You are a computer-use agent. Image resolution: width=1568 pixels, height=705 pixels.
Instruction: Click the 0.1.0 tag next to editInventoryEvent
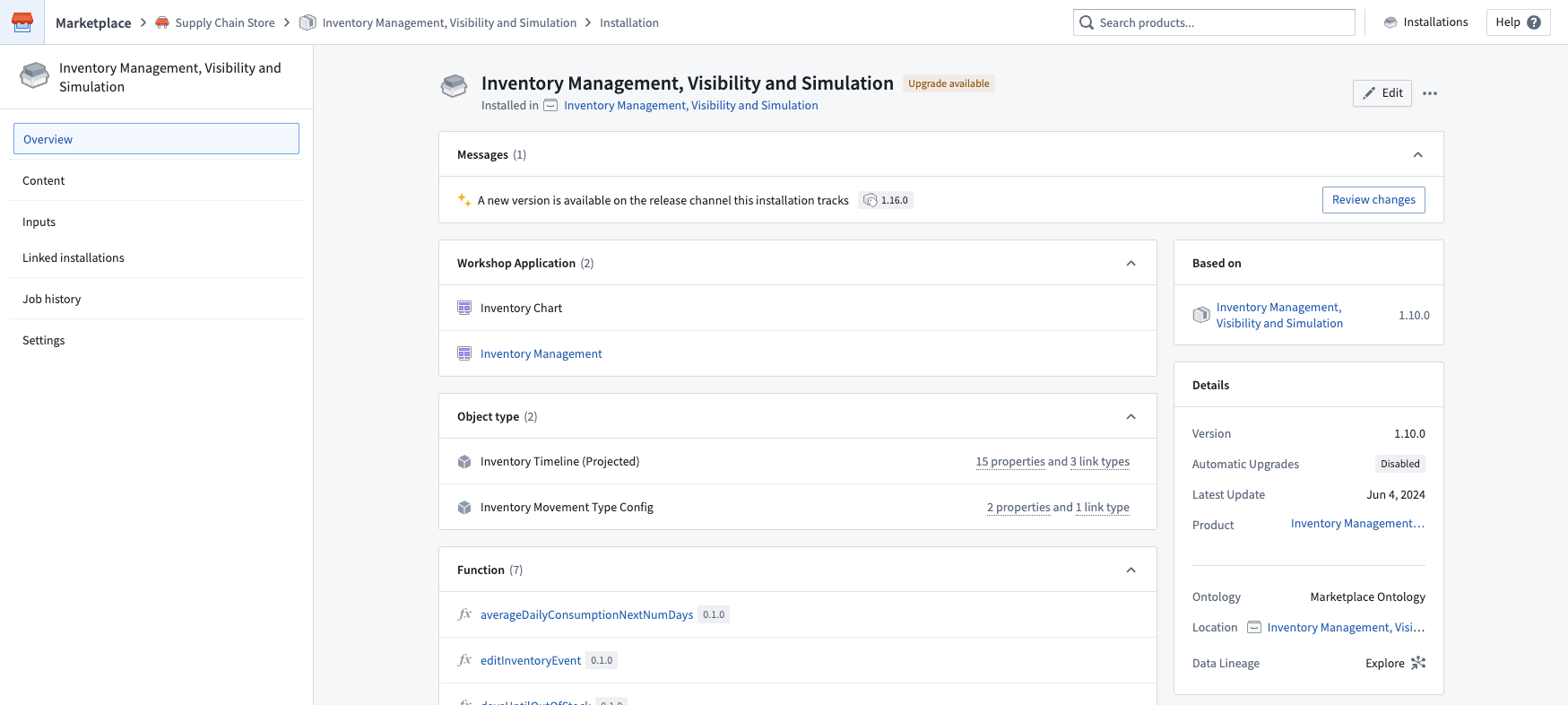[x=602, y=660]
